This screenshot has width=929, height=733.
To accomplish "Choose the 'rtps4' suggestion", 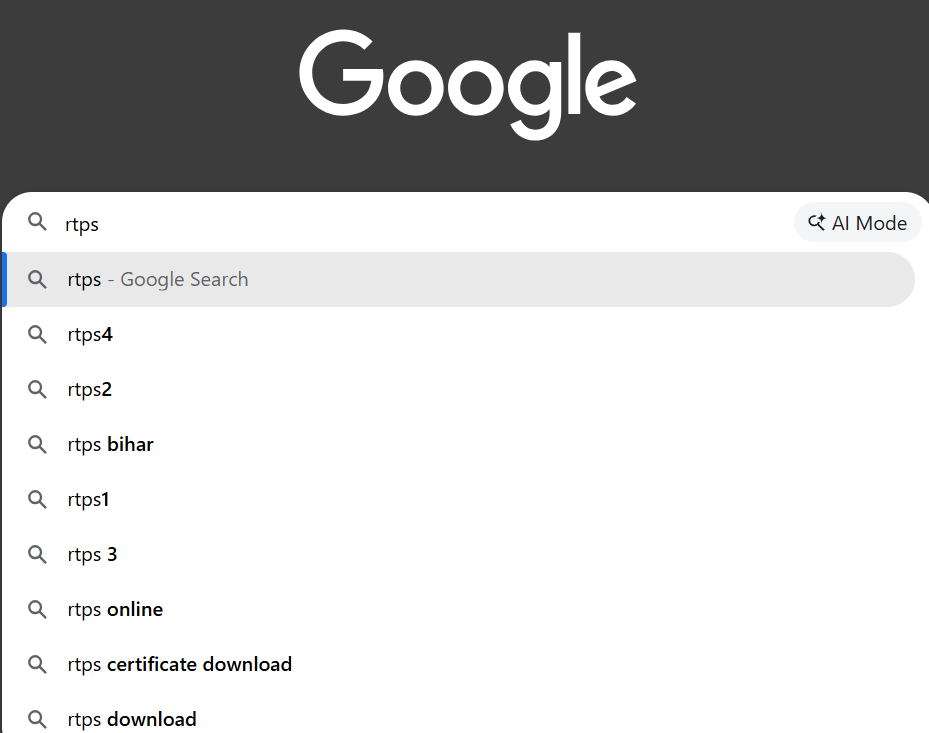I will 90,335.
